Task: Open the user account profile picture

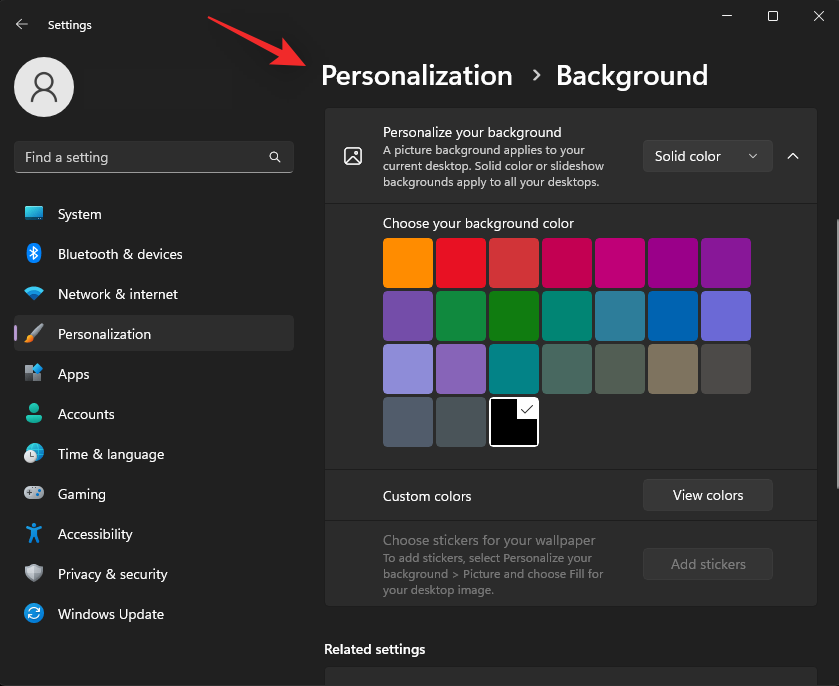Action: (x=43, y=87)
